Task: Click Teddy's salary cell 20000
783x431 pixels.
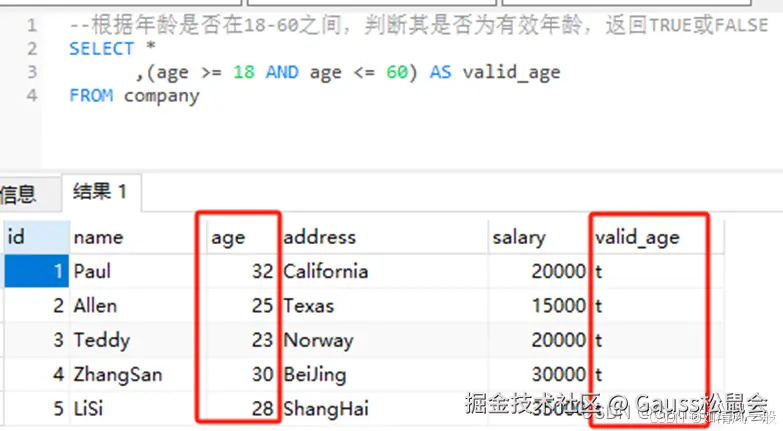Action: 539,340
